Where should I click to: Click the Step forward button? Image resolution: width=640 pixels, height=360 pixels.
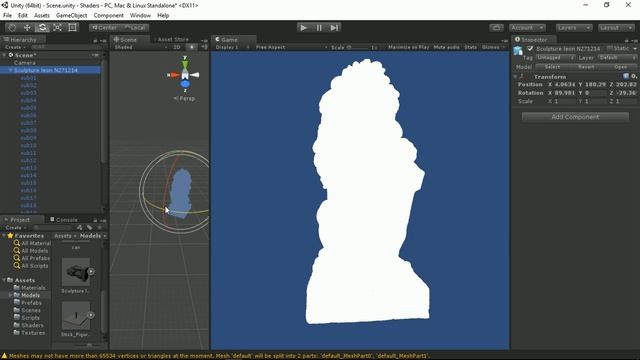(334, 28)
